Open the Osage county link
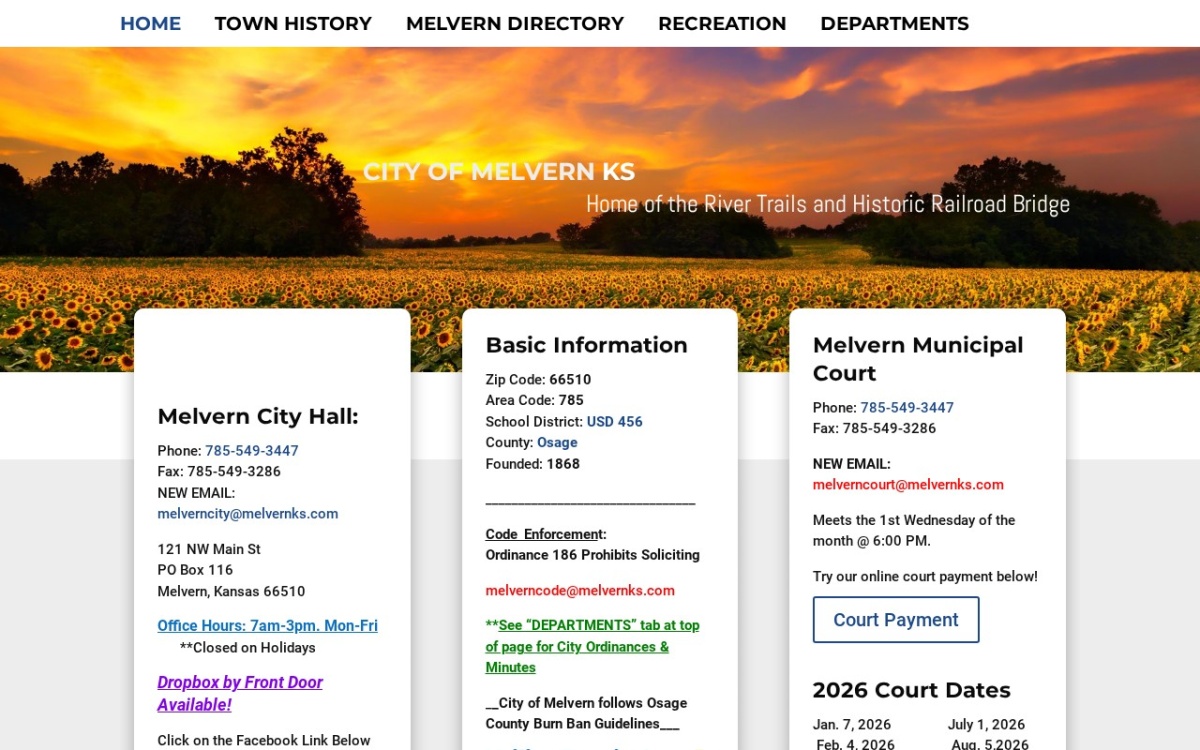This screenshot has height=750, width=1200. pyautogui.click(x=557, y=443)
